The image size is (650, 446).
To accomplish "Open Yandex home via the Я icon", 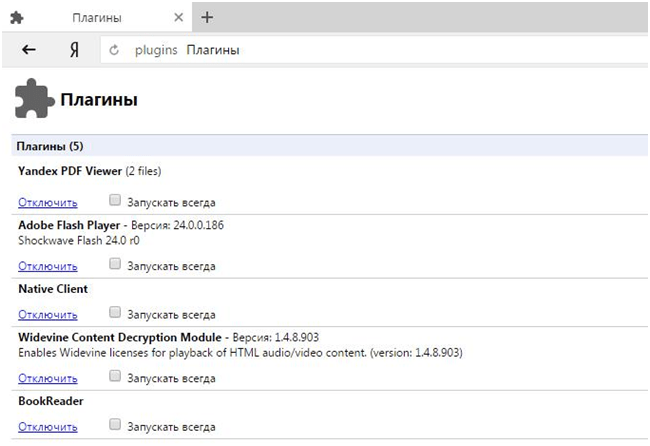I will pyautogui.click(x=74, y=50).
